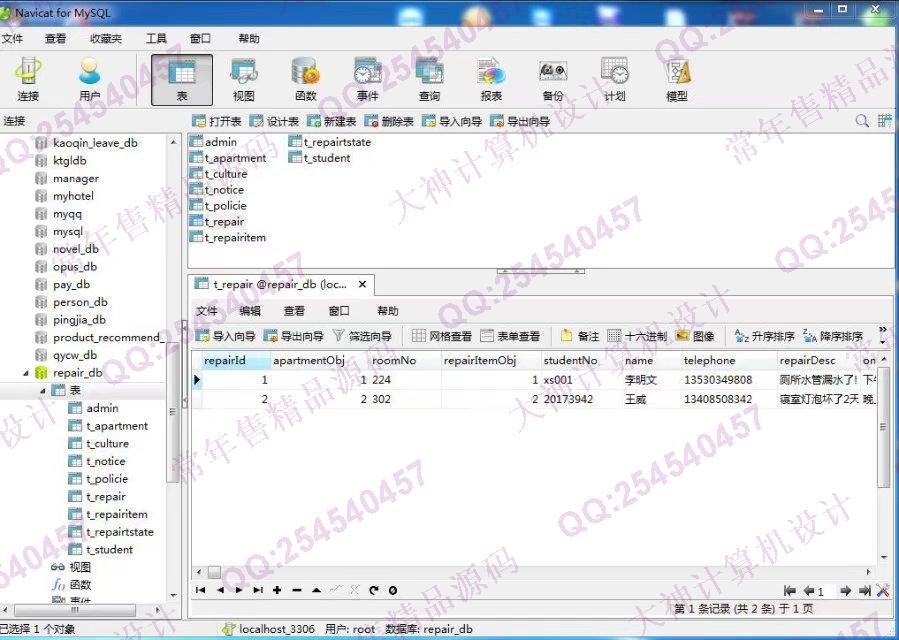
Task: Open the 计划 (Schedule) toolbar icon
Action: tap(615, 80)
